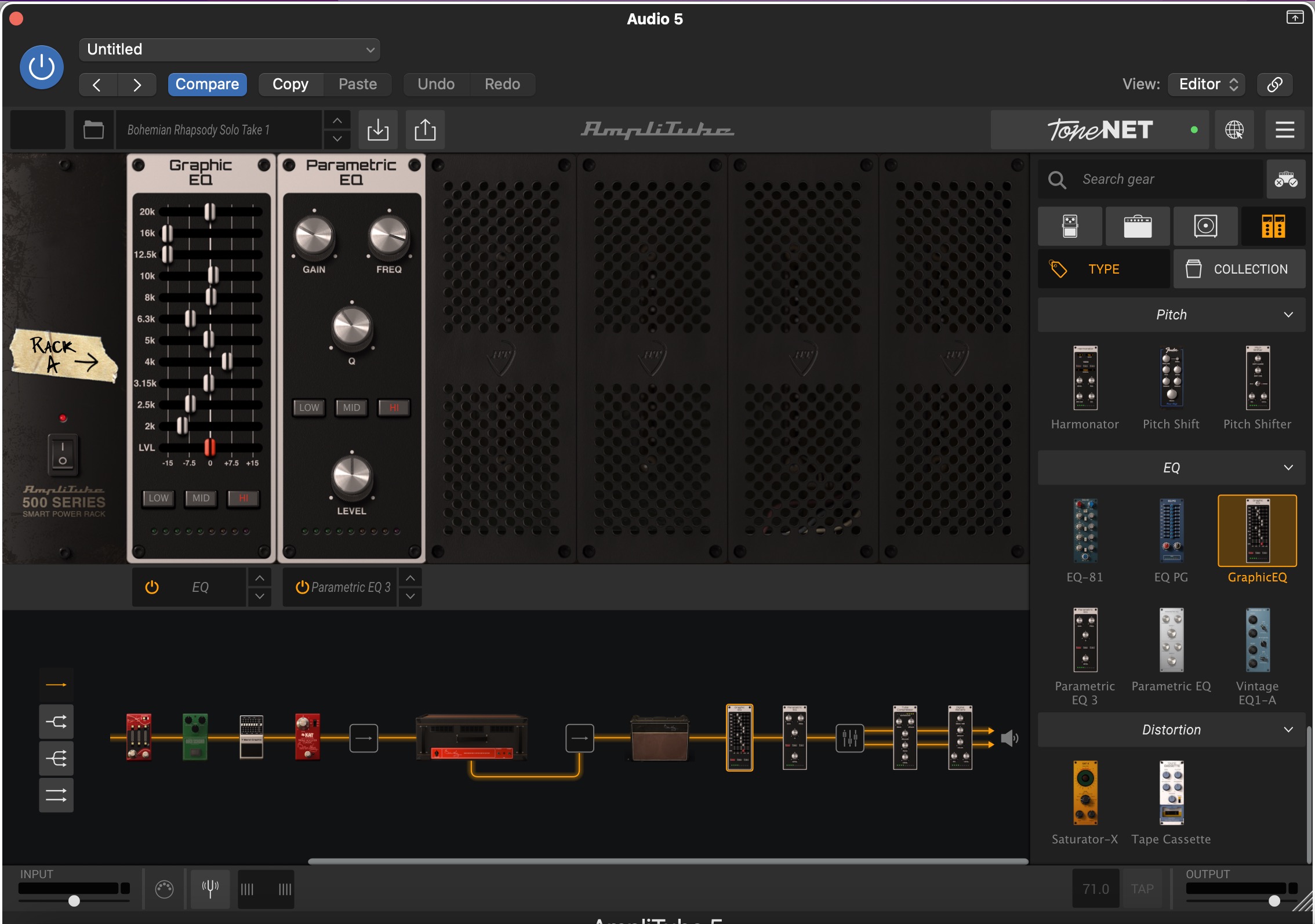Toggle Parametric EQ LOW band button
Viewport: 1315px width, 924px height.
click(308, 408)
